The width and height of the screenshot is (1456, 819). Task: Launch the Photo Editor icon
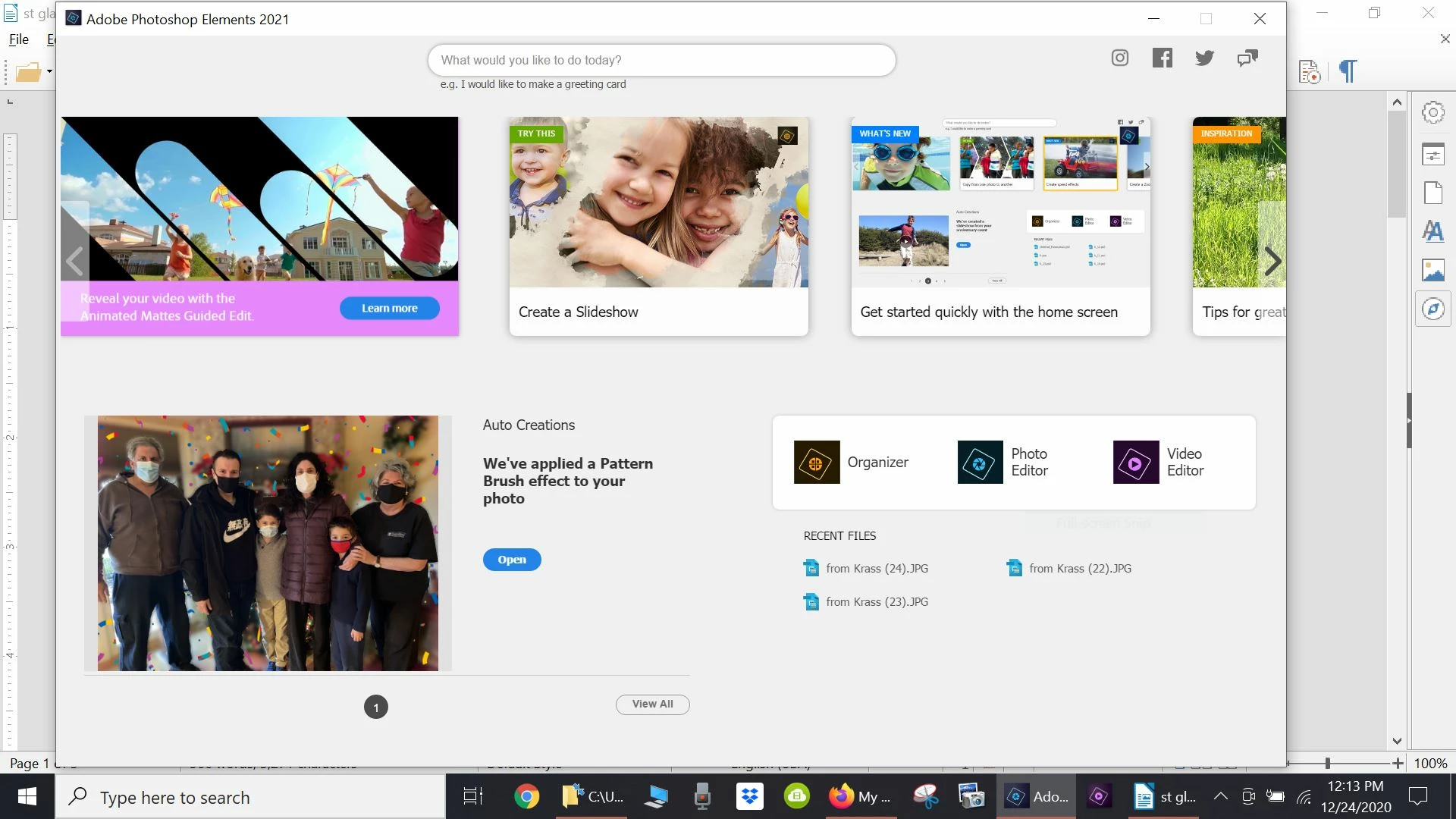coord(980,462)
